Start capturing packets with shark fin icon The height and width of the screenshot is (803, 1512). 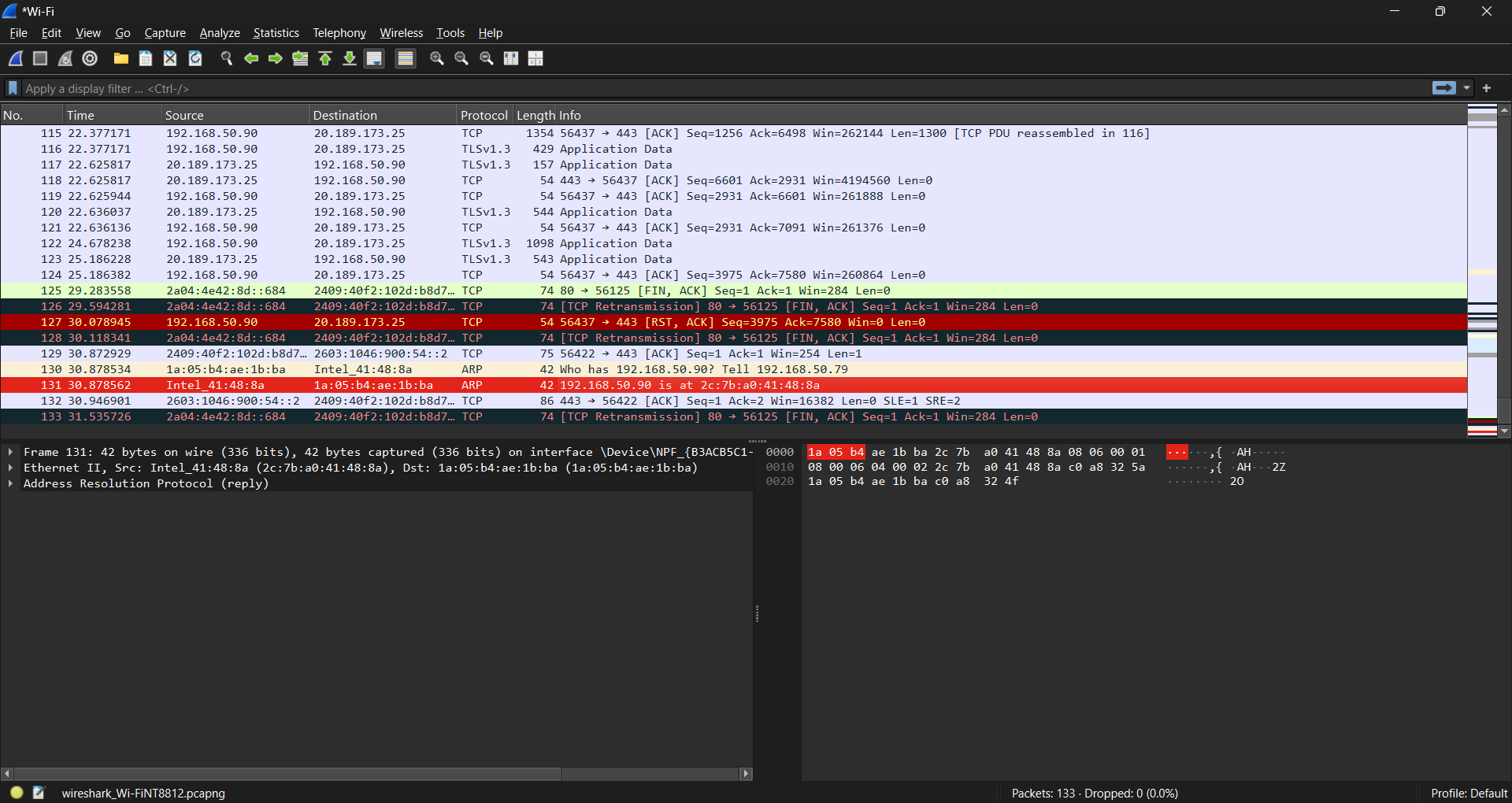click(16, 58)
